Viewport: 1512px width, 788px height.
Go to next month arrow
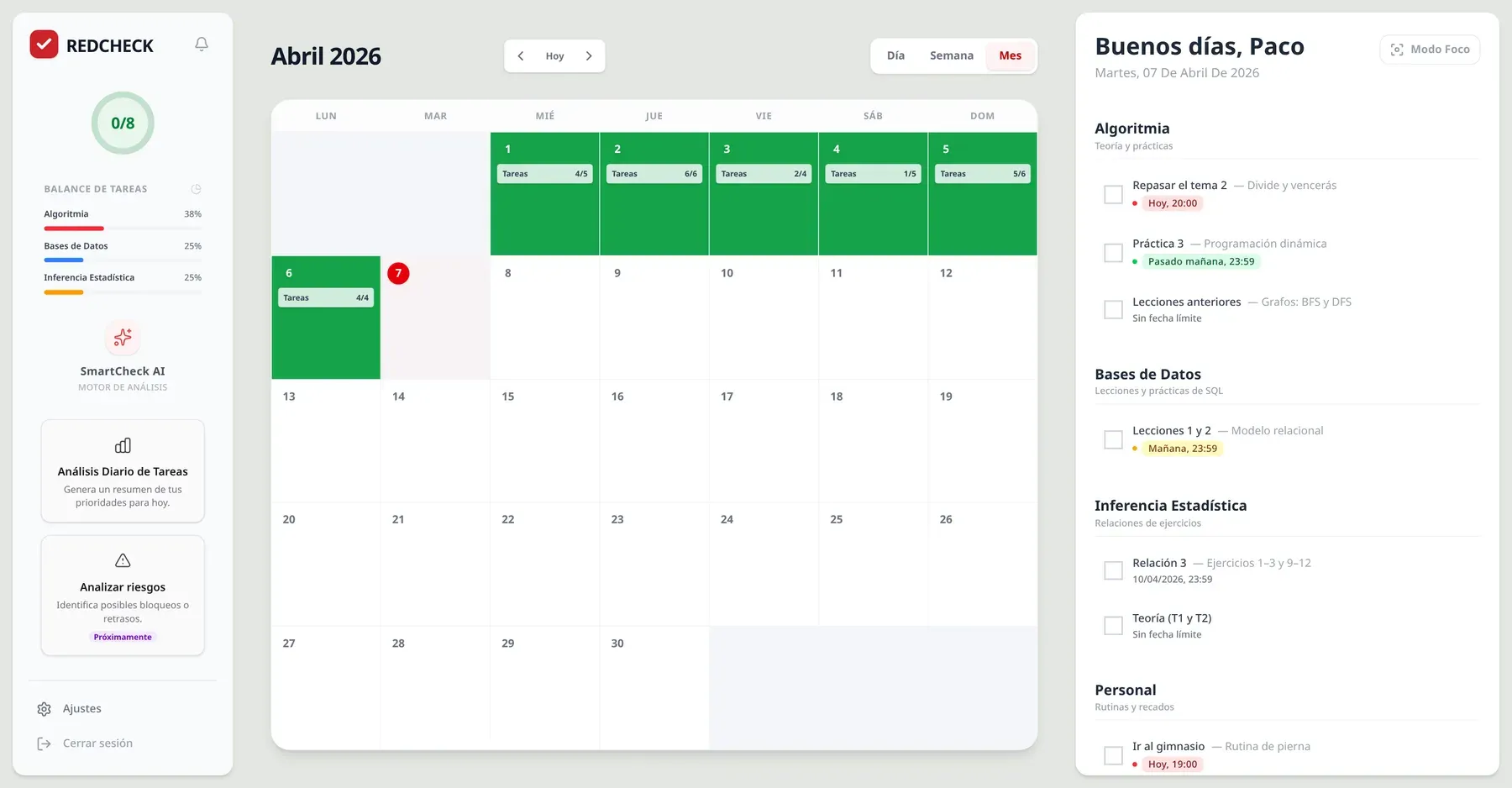tap(589, 56)
